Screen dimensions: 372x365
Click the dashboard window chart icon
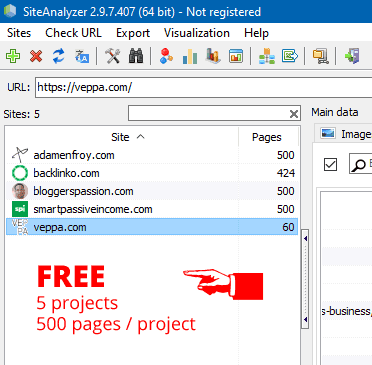pos(236,56)
